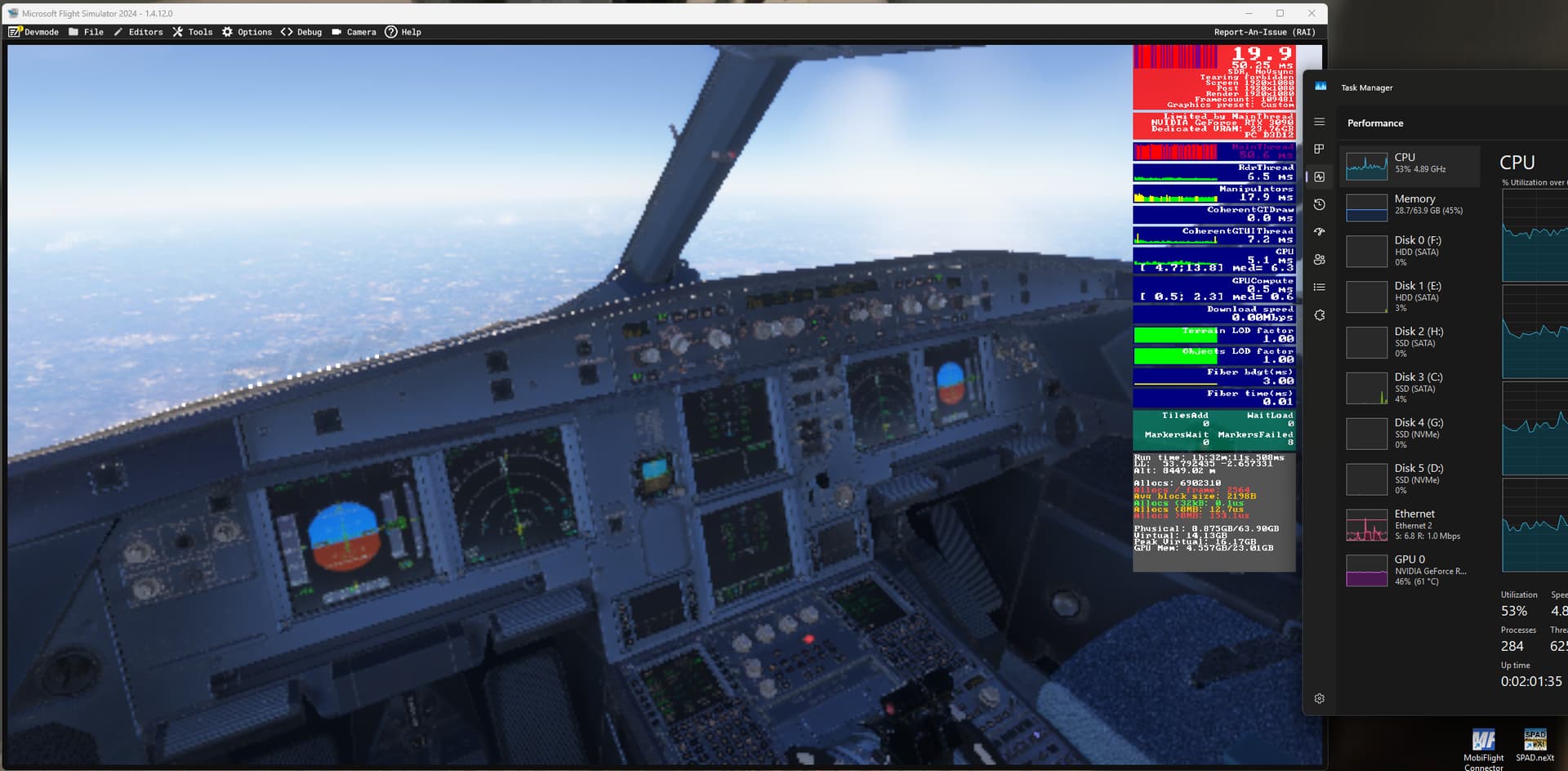Open the Help menu
Screen dimensions: 1568x771
[x=403, y=32]
